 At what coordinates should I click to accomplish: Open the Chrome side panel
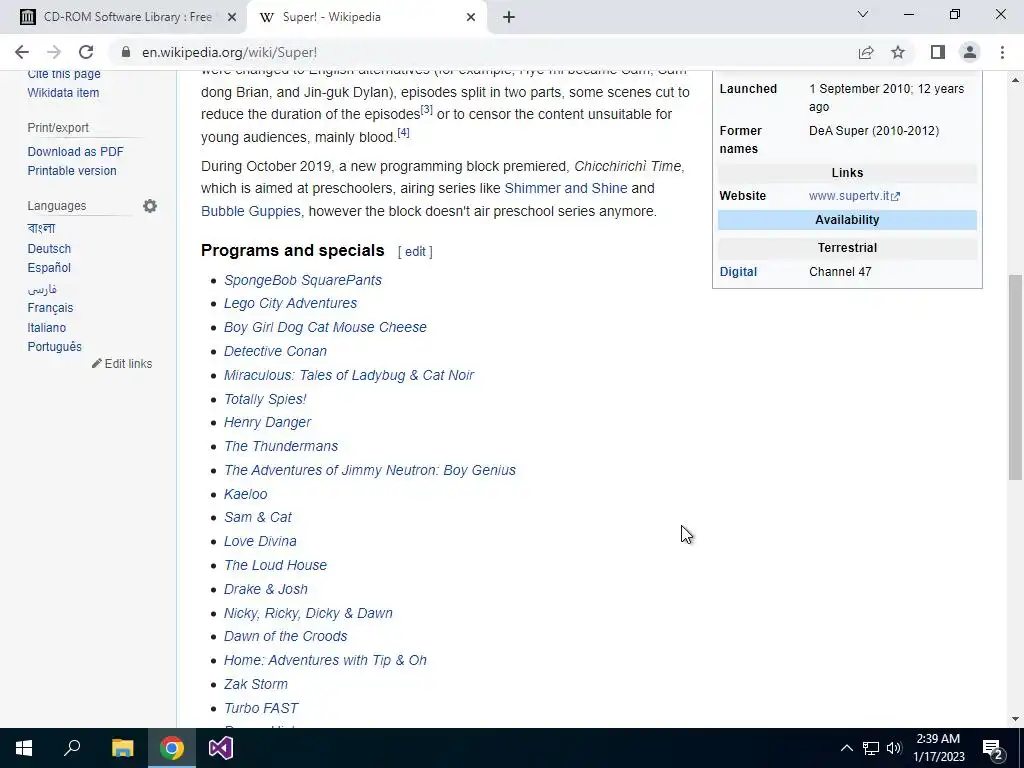[938, 52]
